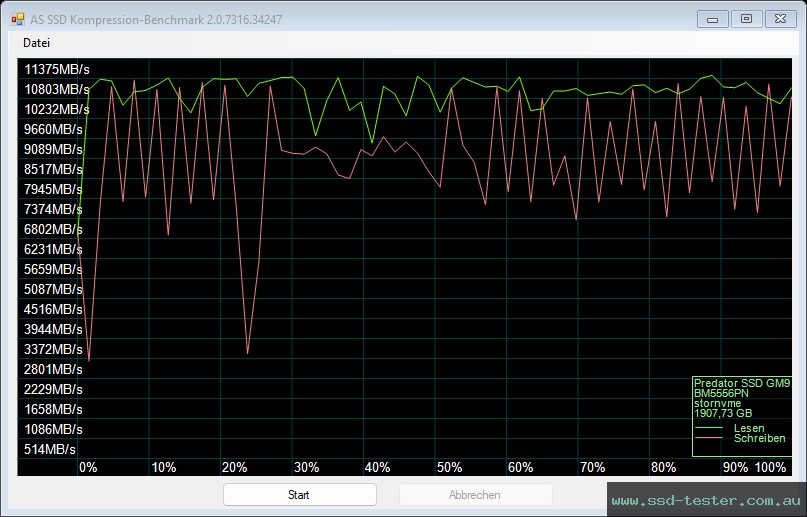Click the 1907,73 GB capacity text

(723, 413)
